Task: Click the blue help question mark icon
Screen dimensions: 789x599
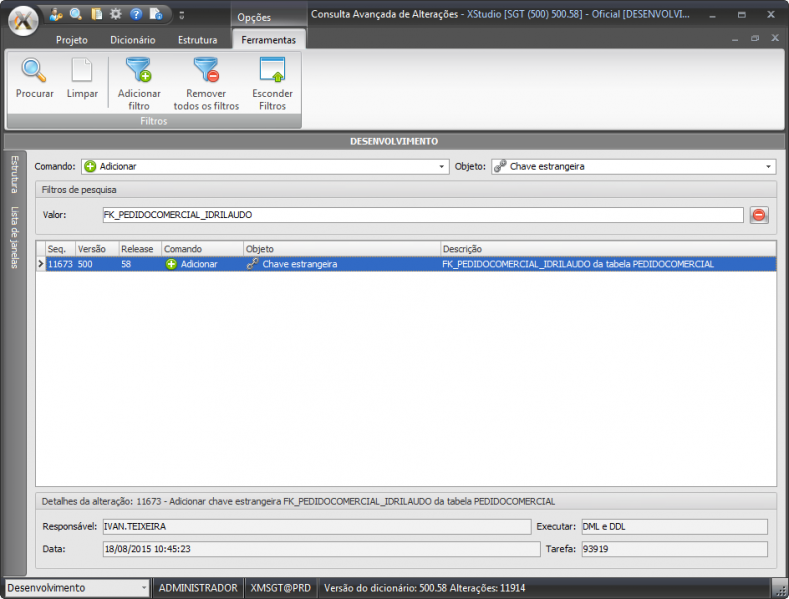Action: tap(136, 14)
